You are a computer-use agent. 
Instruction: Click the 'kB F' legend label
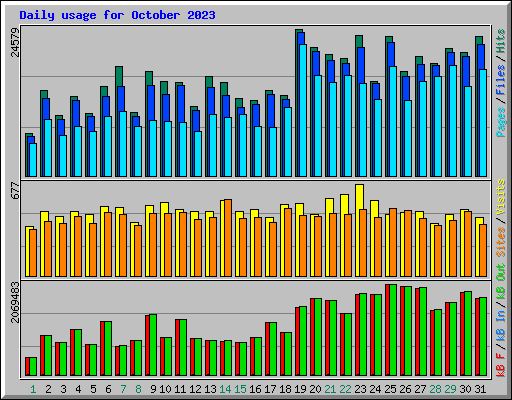(501, 364)
